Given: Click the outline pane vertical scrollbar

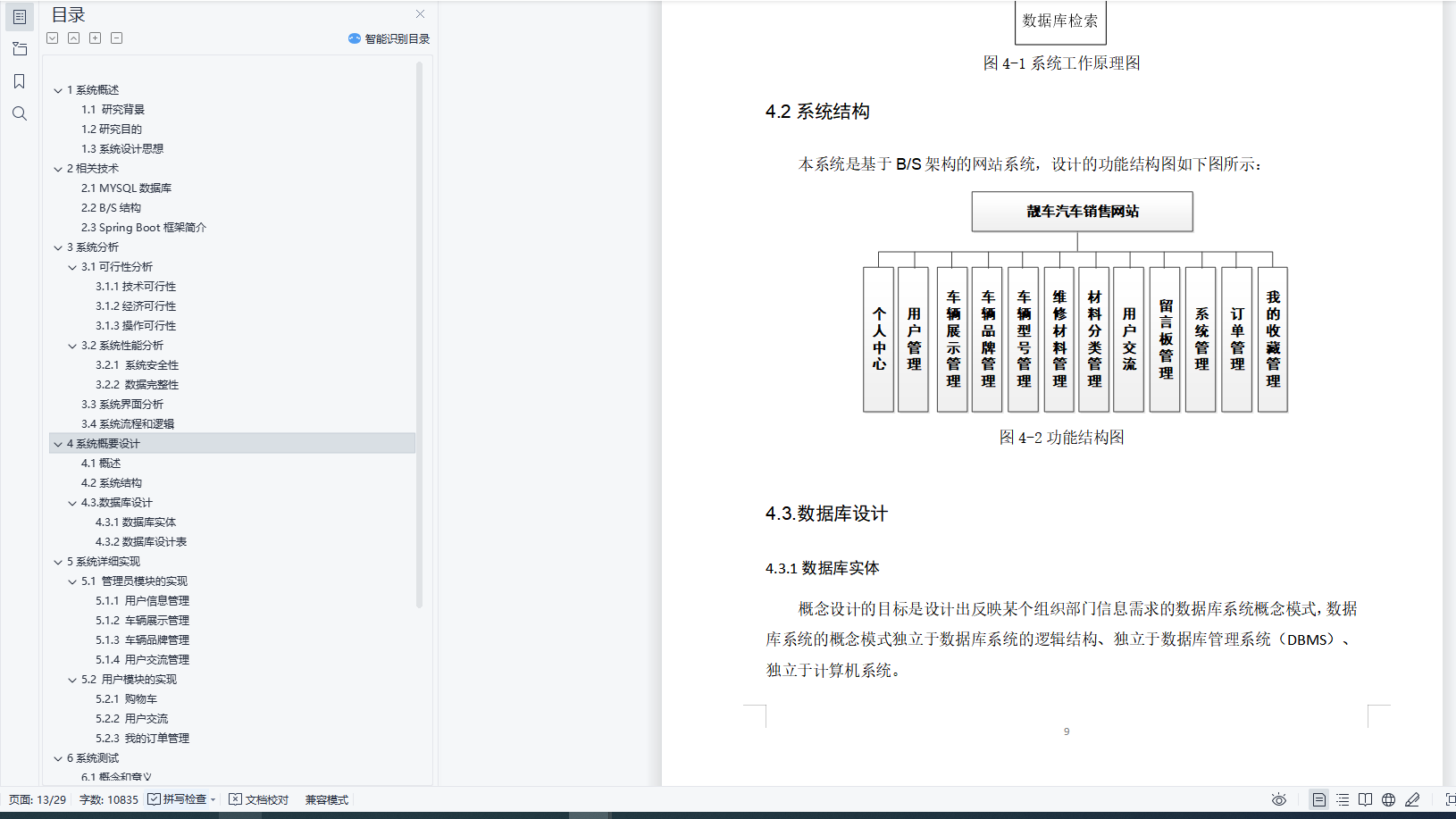Looking at the screenshot, I should coord(419,335).
